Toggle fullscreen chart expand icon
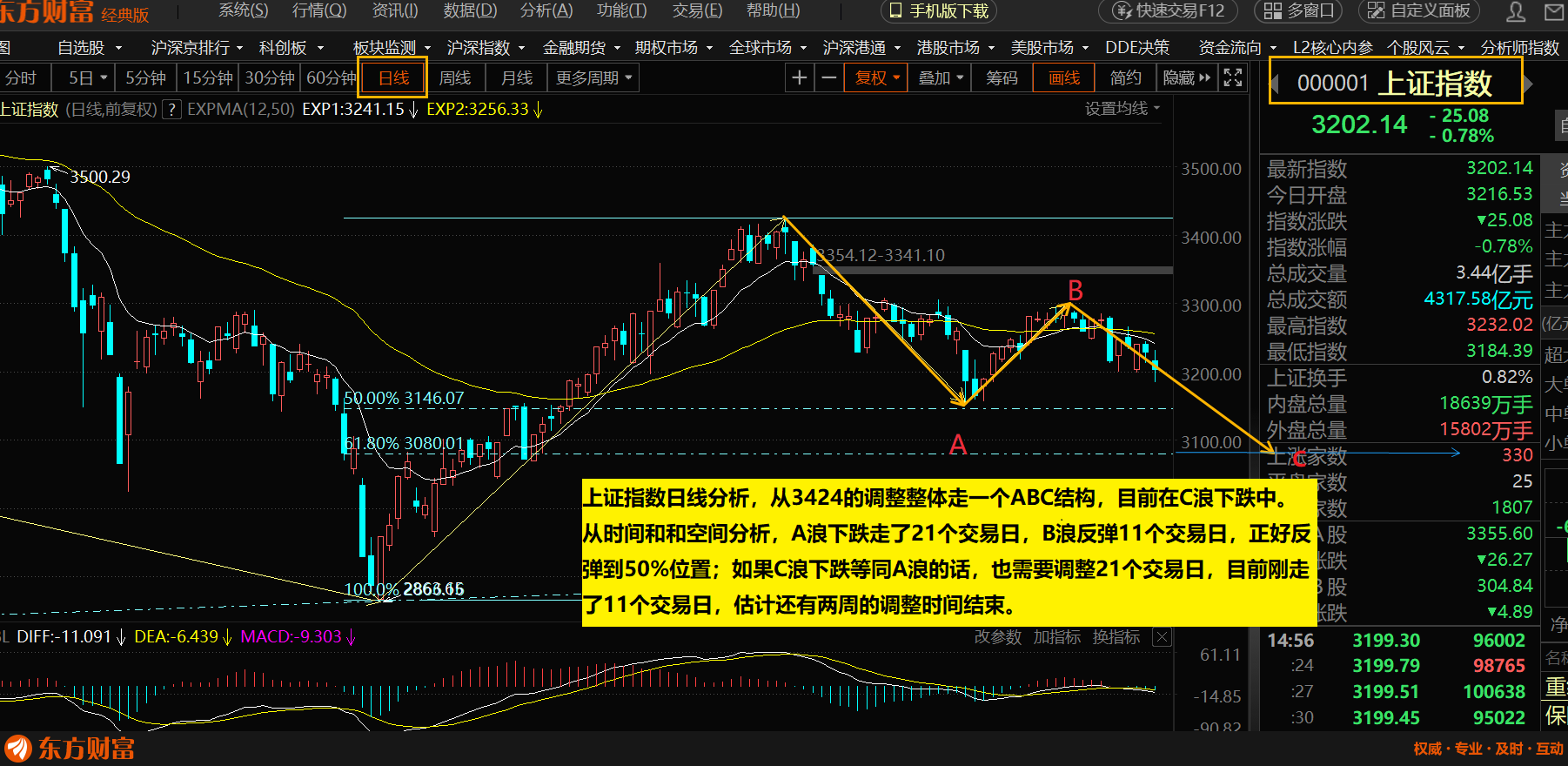This screenshot has height=766, width=1568. (x=1232, y=77)
